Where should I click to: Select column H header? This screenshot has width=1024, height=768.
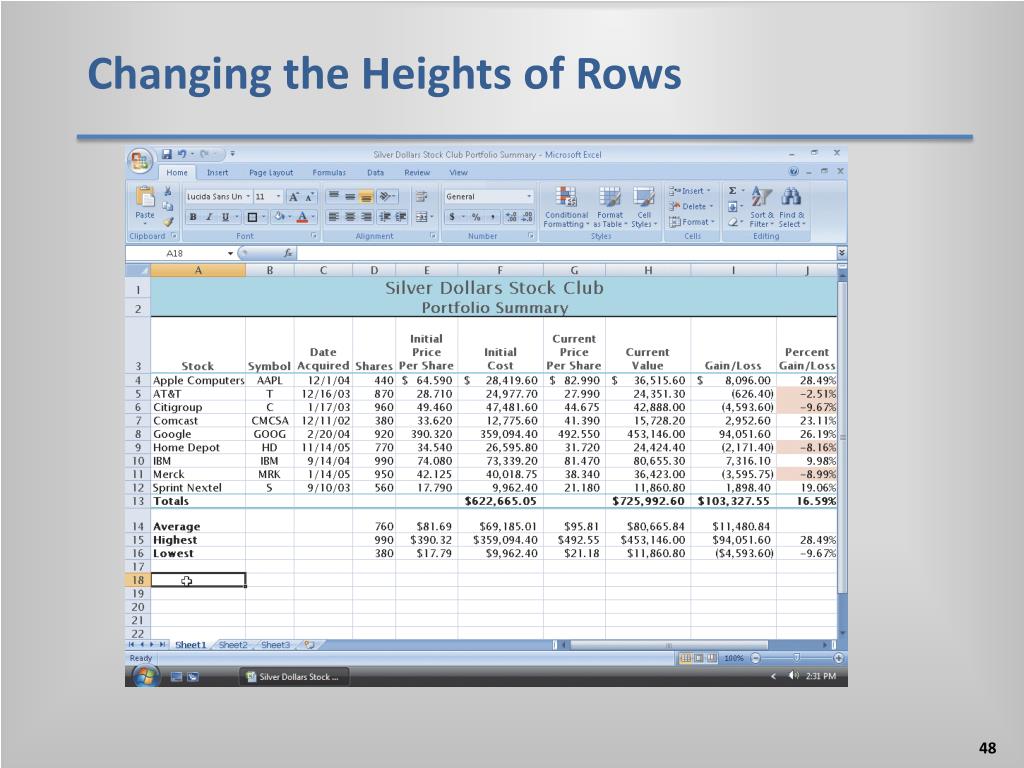click(x=648, y=270)
